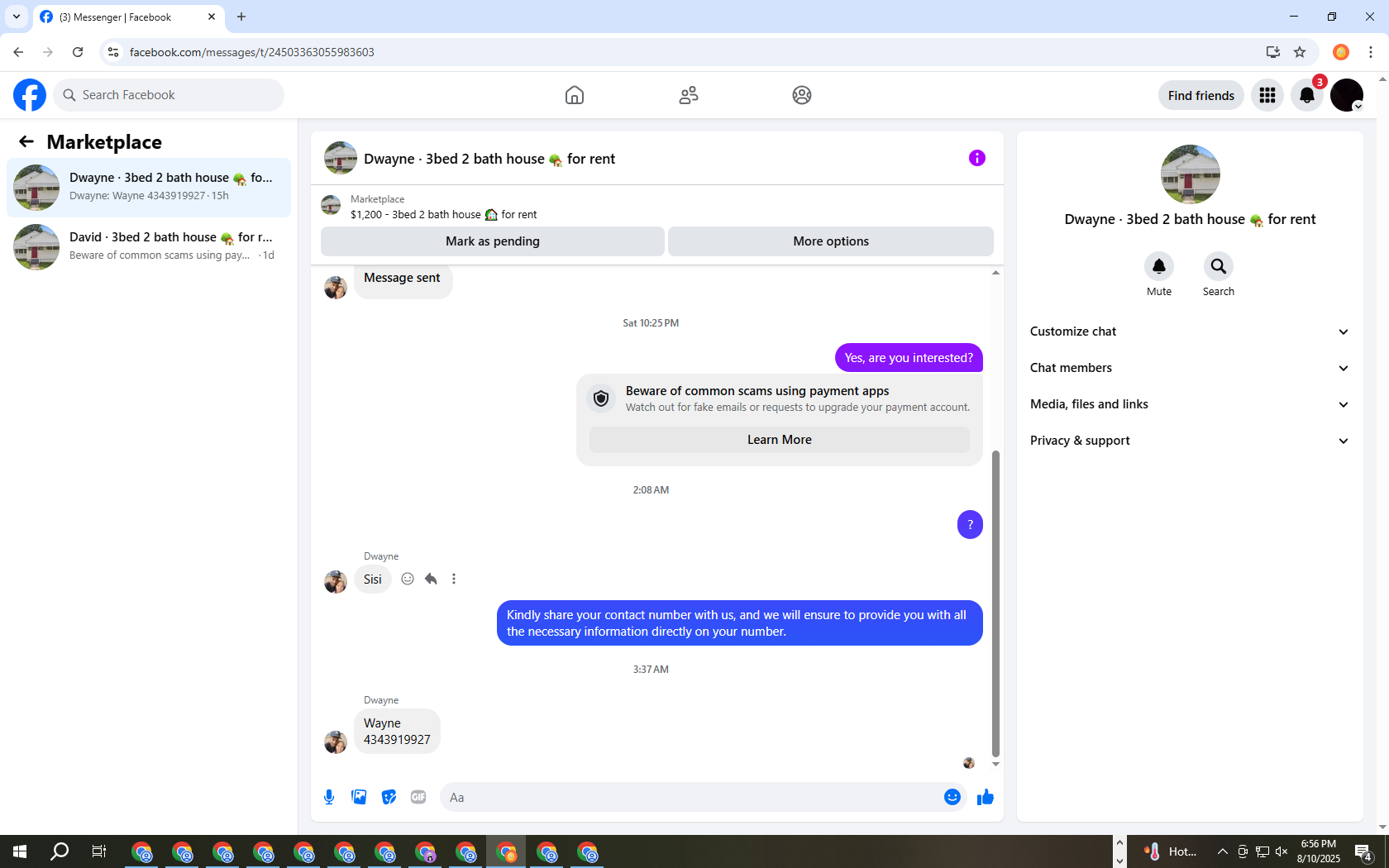Choose a sticker icon
Viewport: 1389px width, 868px height.
[389, 797]
